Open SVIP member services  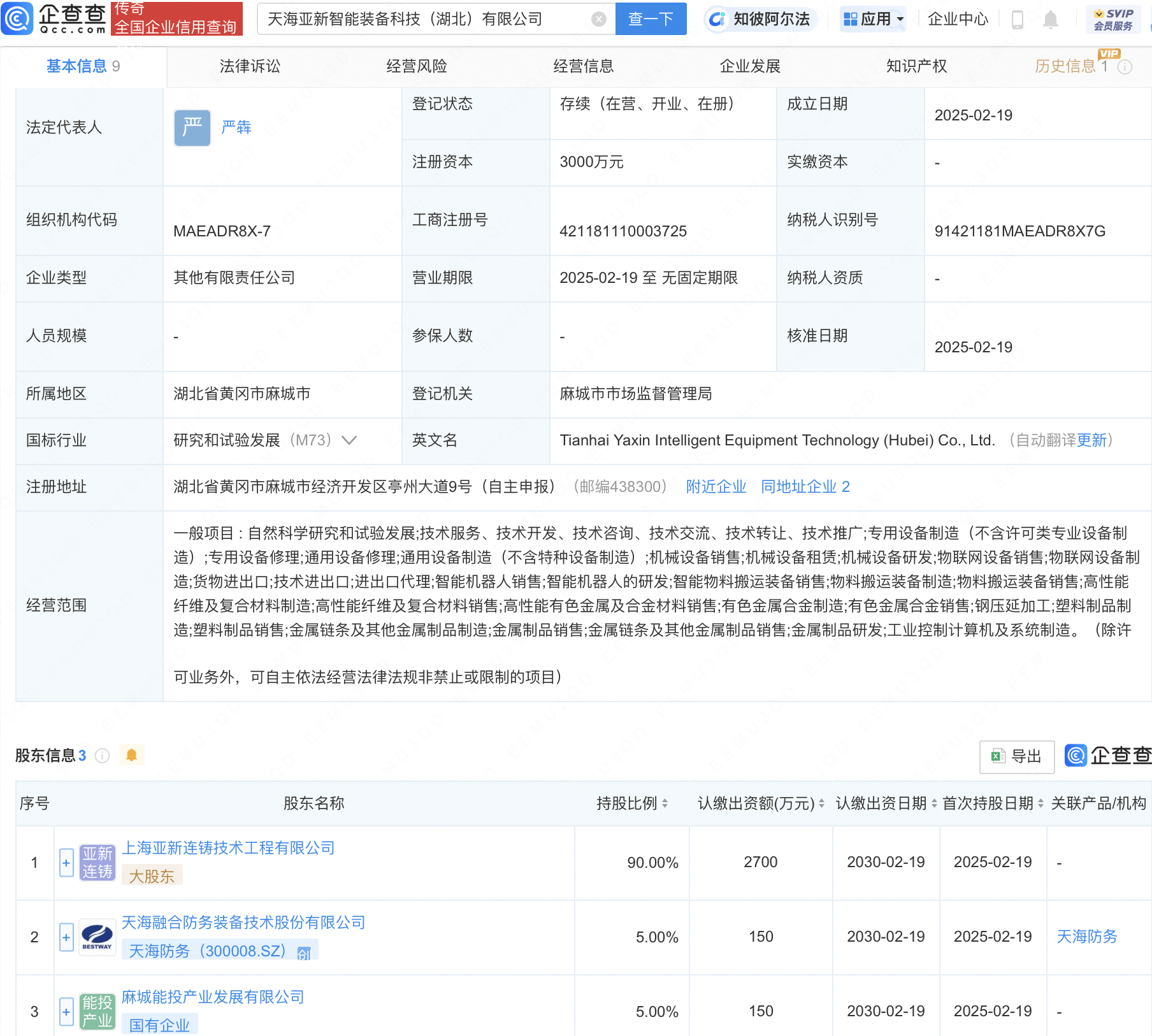(1112, 19)
